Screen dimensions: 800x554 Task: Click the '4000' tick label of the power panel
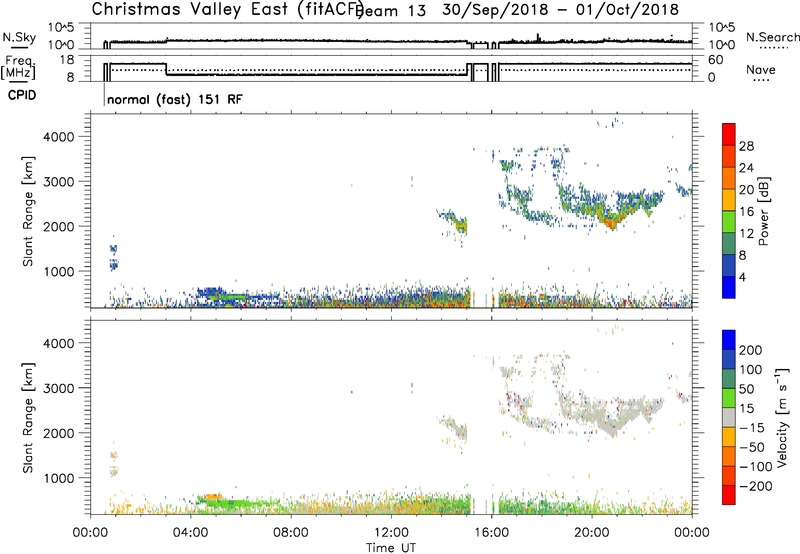coord(59,137)
